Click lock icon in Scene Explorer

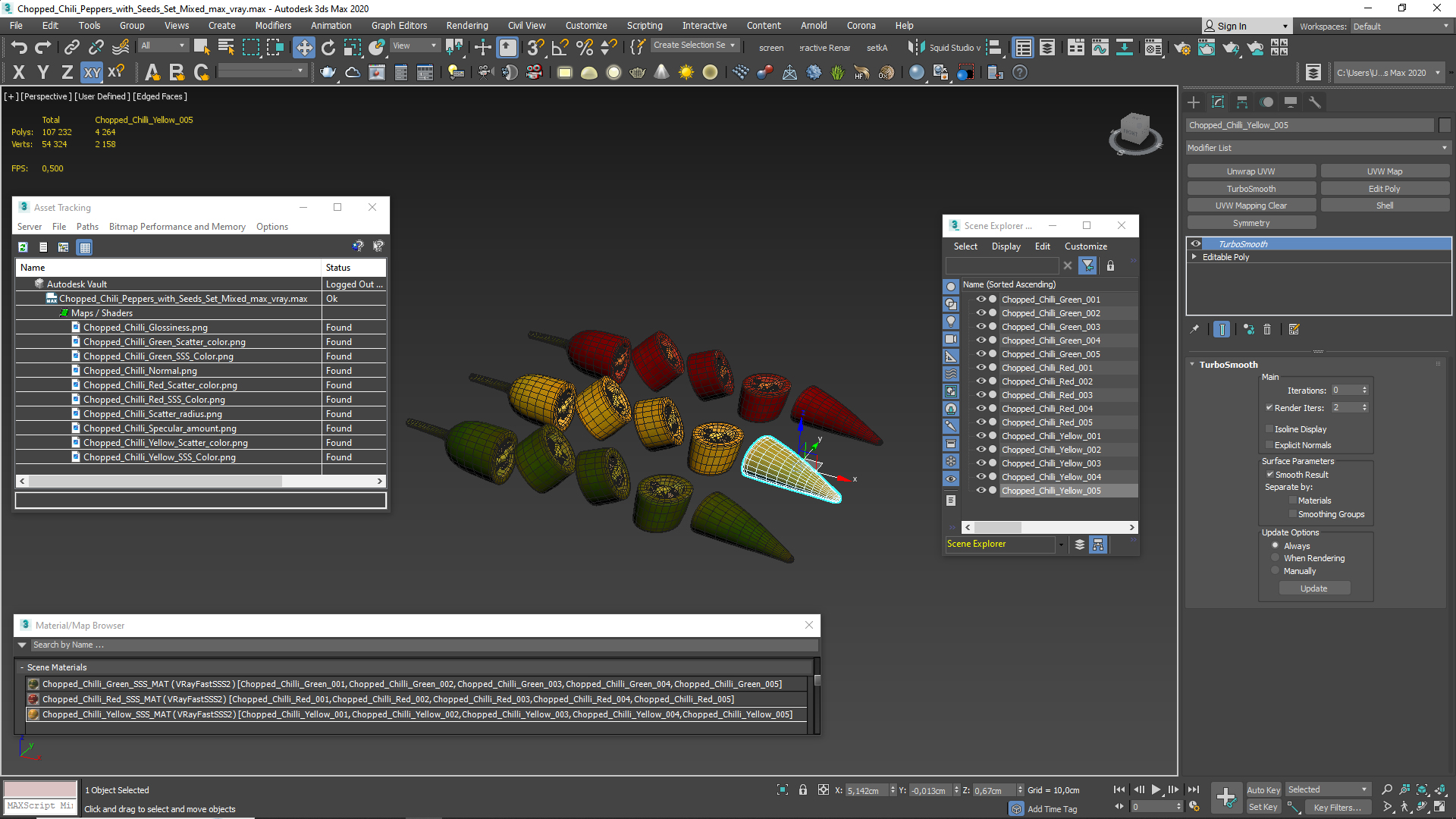(1111, 265)
